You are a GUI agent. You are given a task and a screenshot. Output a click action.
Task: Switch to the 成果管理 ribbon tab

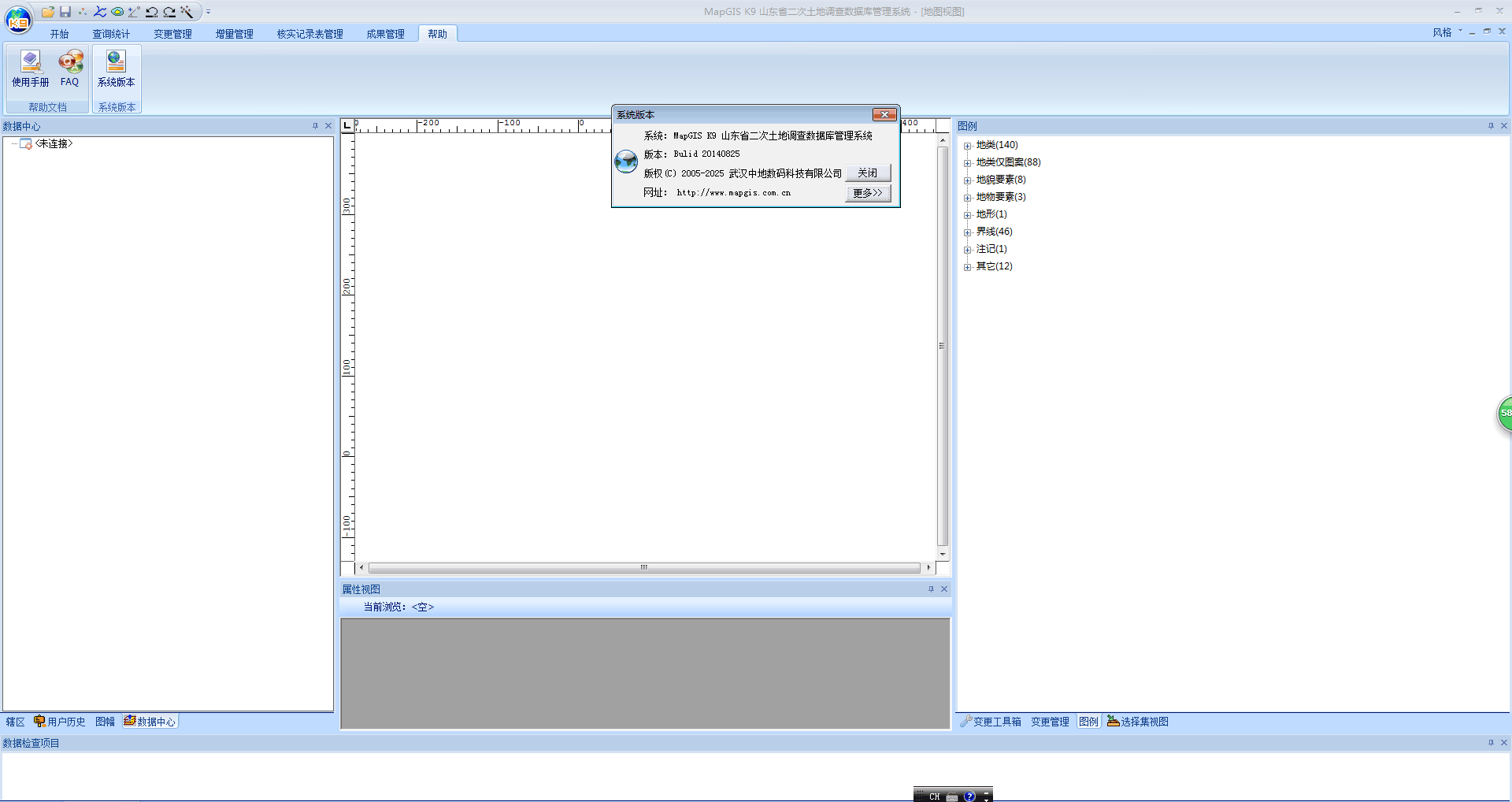pos(385,34)
